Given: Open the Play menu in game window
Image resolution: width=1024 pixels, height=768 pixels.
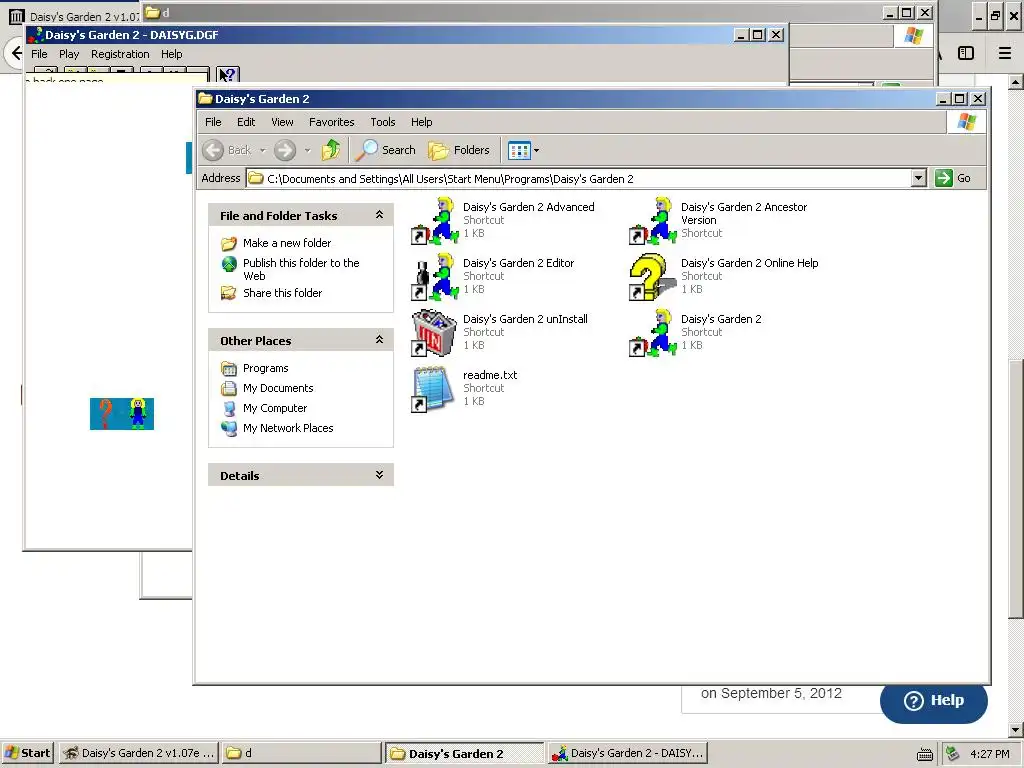Looking at the screenshot, I should pyautogui.click(x=69, y=54).
